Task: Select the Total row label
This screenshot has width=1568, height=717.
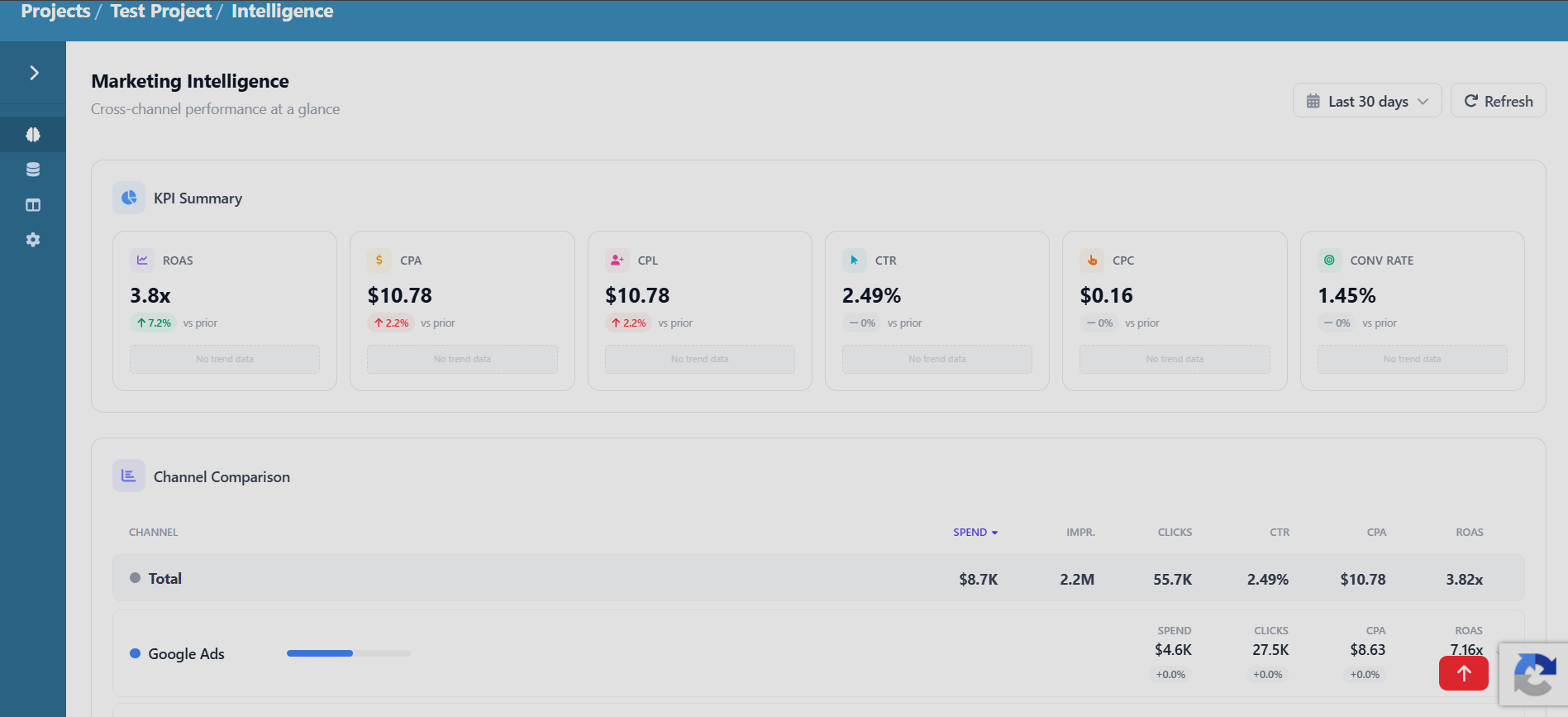Action: click(x=164, y=579)
